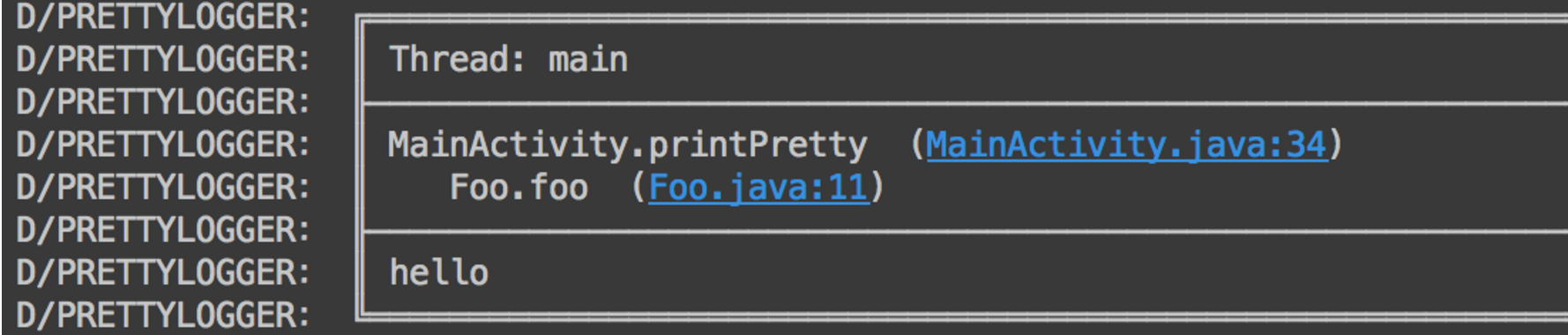Select the MainActivity.printPretty method text
This screenshot has height=335, width=1568.
click(x=628, y=145)
